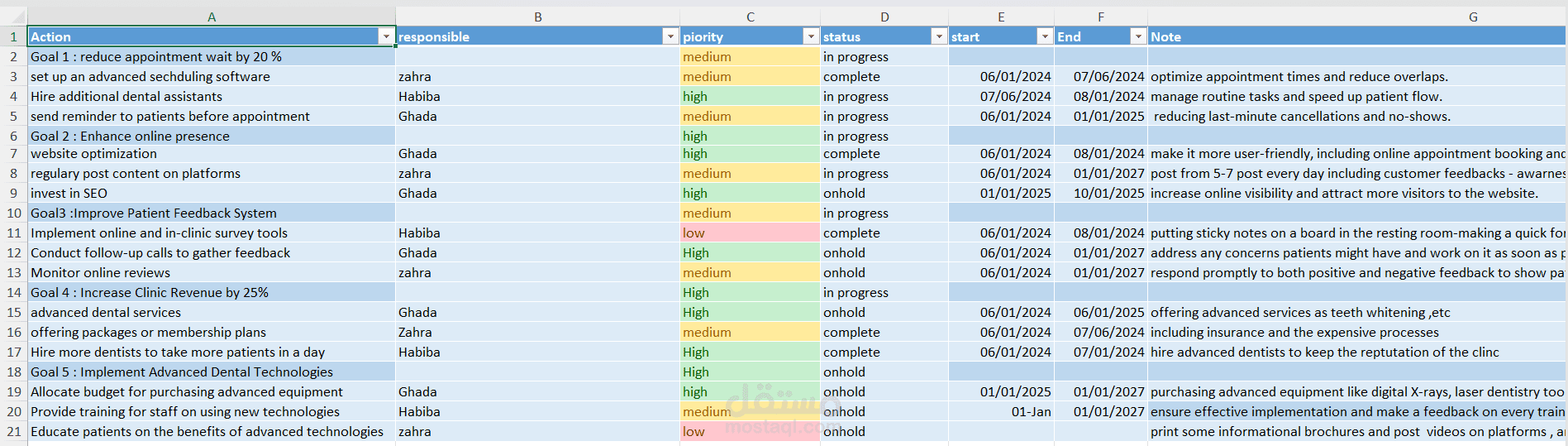This screenshot has height=446, width=1568.
Task: Select the 01-Jan start date cell
Action: 1001,411
